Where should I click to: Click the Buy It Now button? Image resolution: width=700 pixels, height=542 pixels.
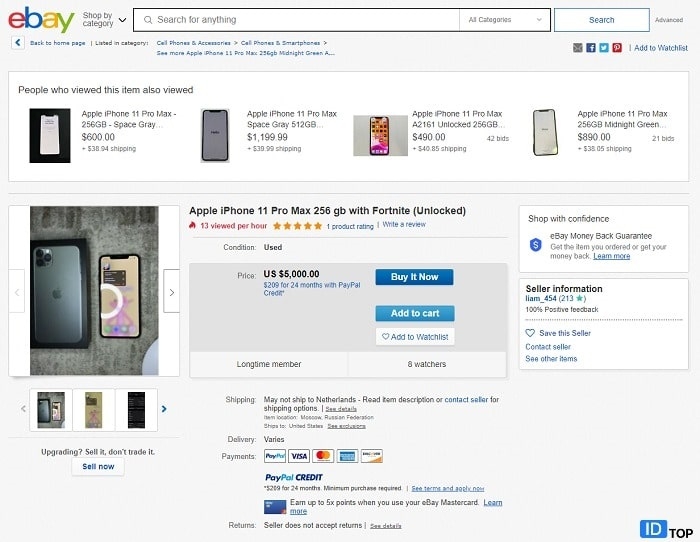click(x=414, y=277)
